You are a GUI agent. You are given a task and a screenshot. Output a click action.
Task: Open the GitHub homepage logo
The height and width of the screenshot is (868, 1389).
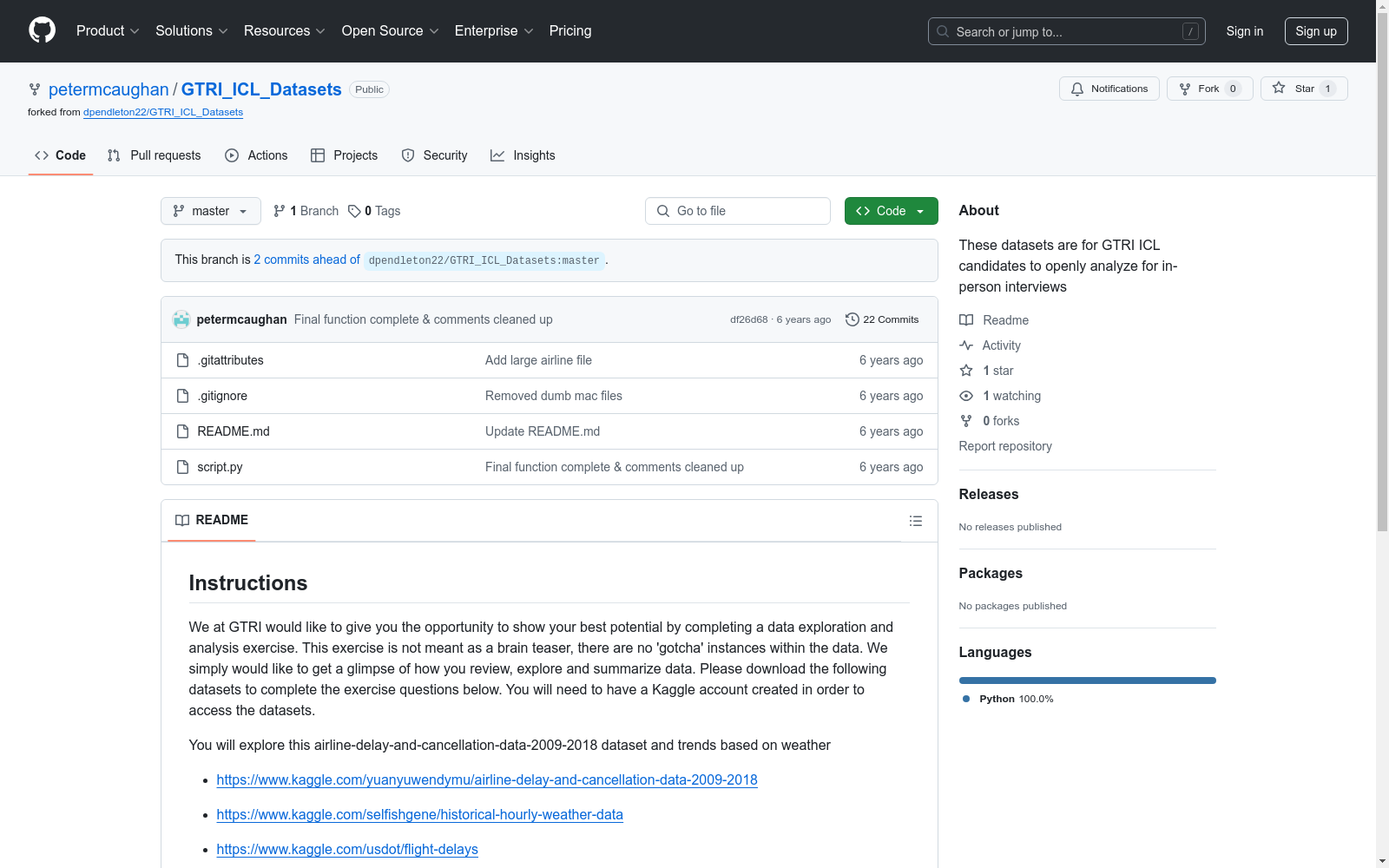click(42, 30)
